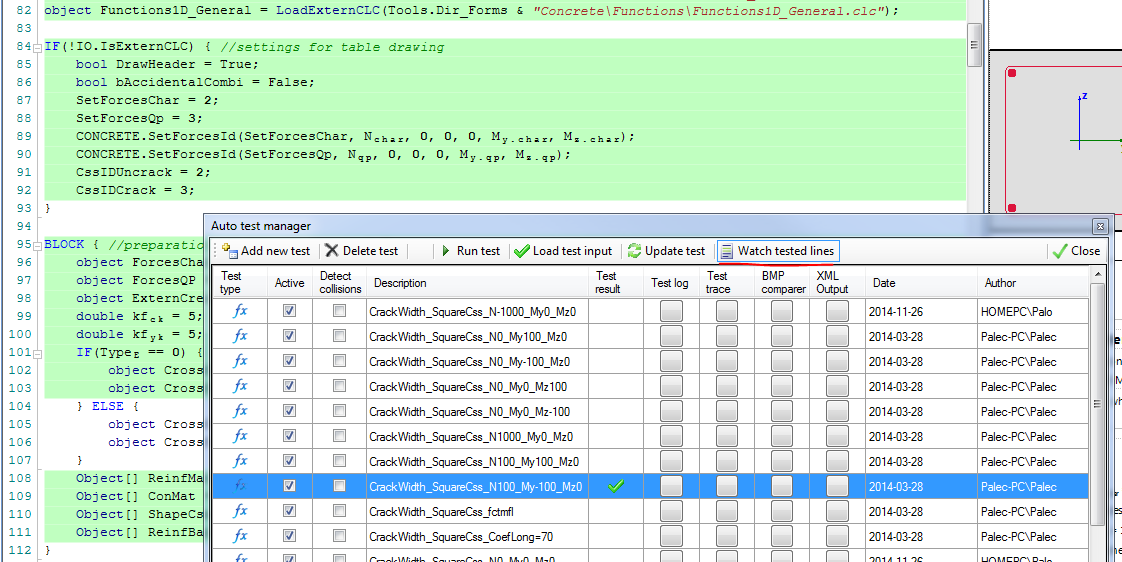The width and height of the screenshot is (1122, 562).
Task: Click green check test result of selected row
Action: click(615, 487)
